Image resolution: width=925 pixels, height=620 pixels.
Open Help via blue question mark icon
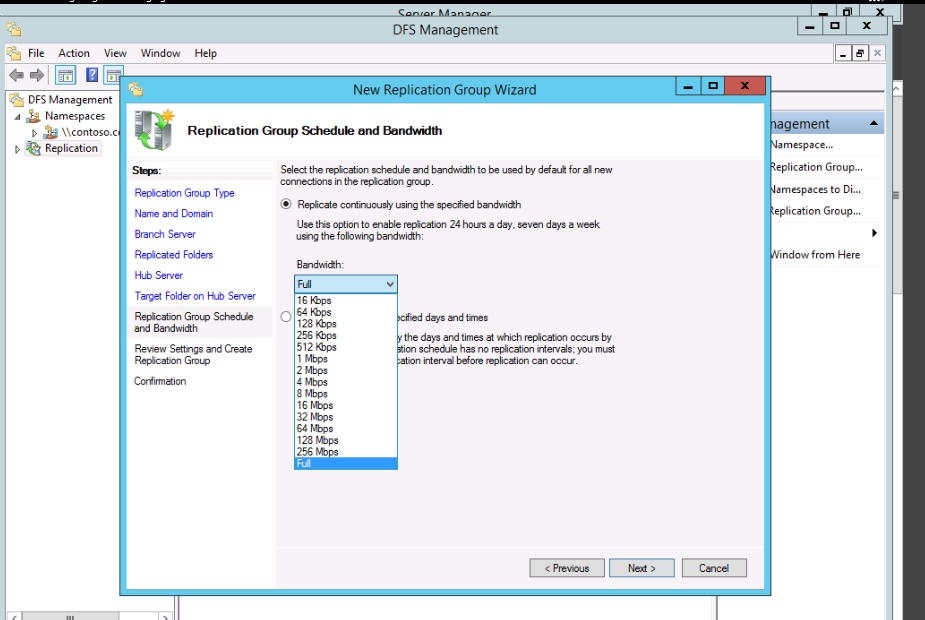pos(92,75)
